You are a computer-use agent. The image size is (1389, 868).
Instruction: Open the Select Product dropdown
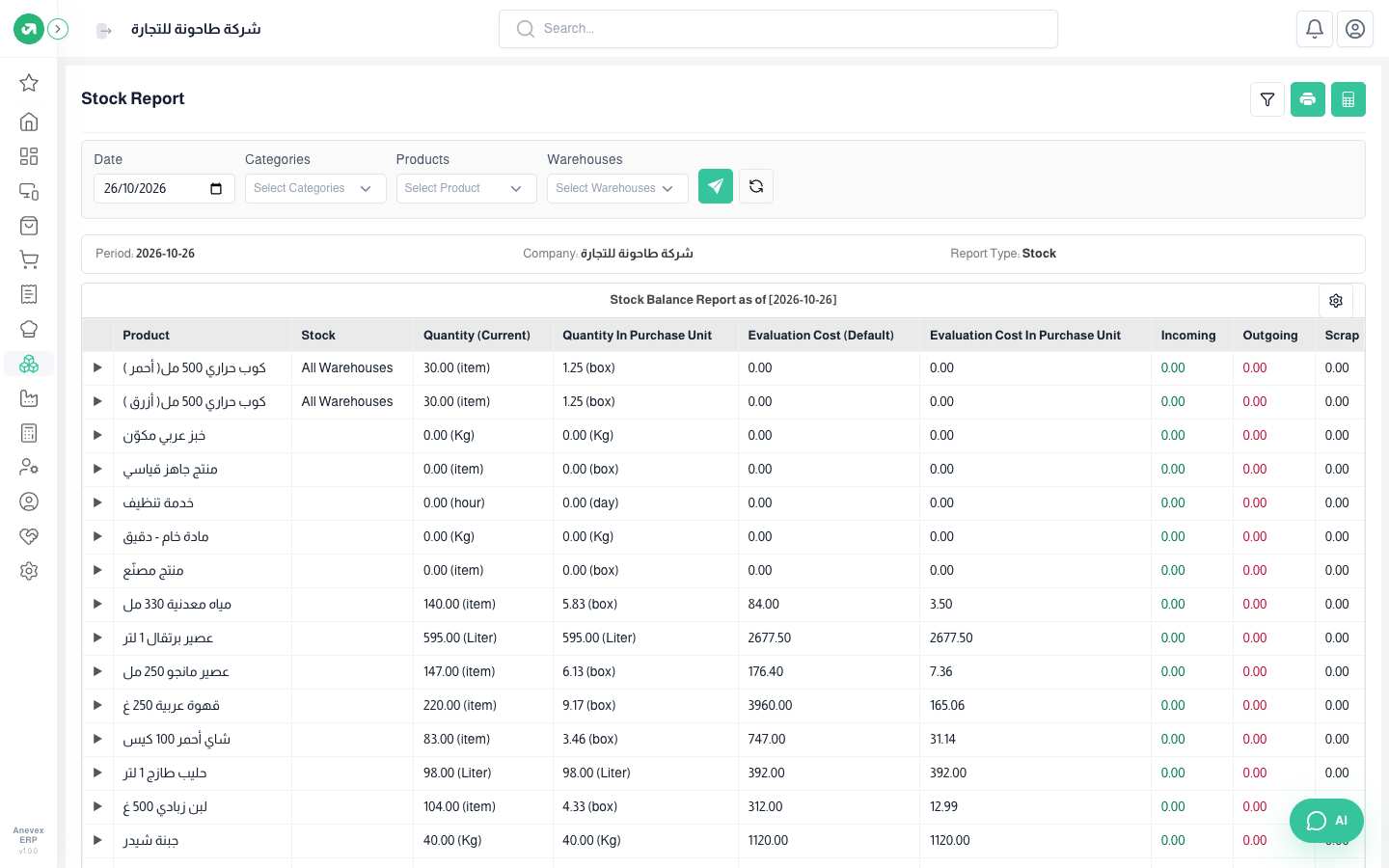coord(467,188)
